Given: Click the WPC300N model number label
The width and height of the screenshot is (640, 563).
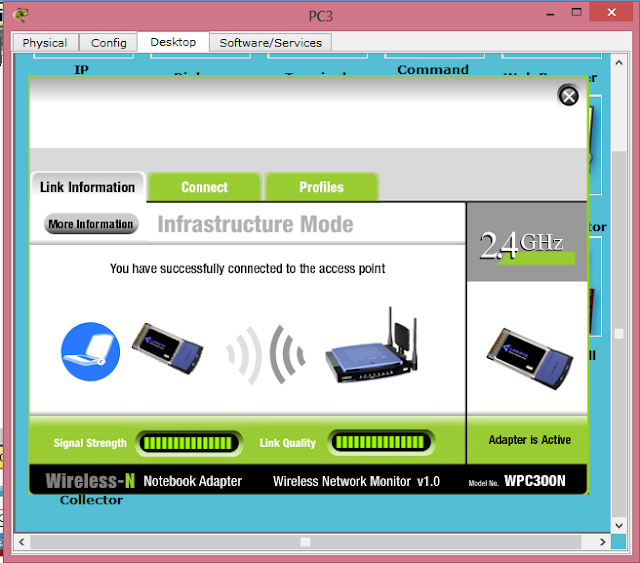Looking at the screenshot, I should 535,481.
